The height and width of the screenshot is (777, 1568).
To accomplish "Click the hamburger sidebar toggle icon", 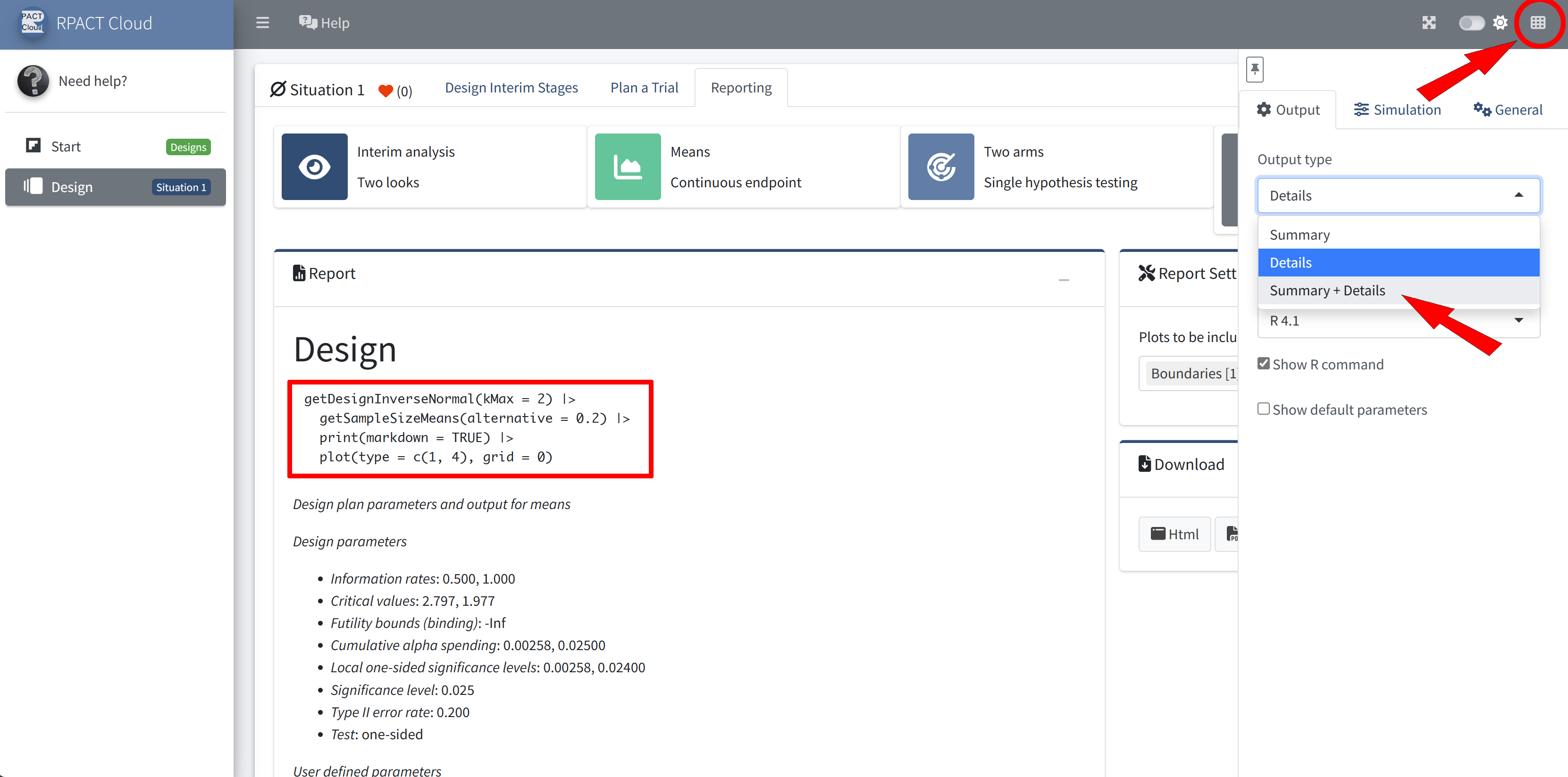I will point(262,23).
